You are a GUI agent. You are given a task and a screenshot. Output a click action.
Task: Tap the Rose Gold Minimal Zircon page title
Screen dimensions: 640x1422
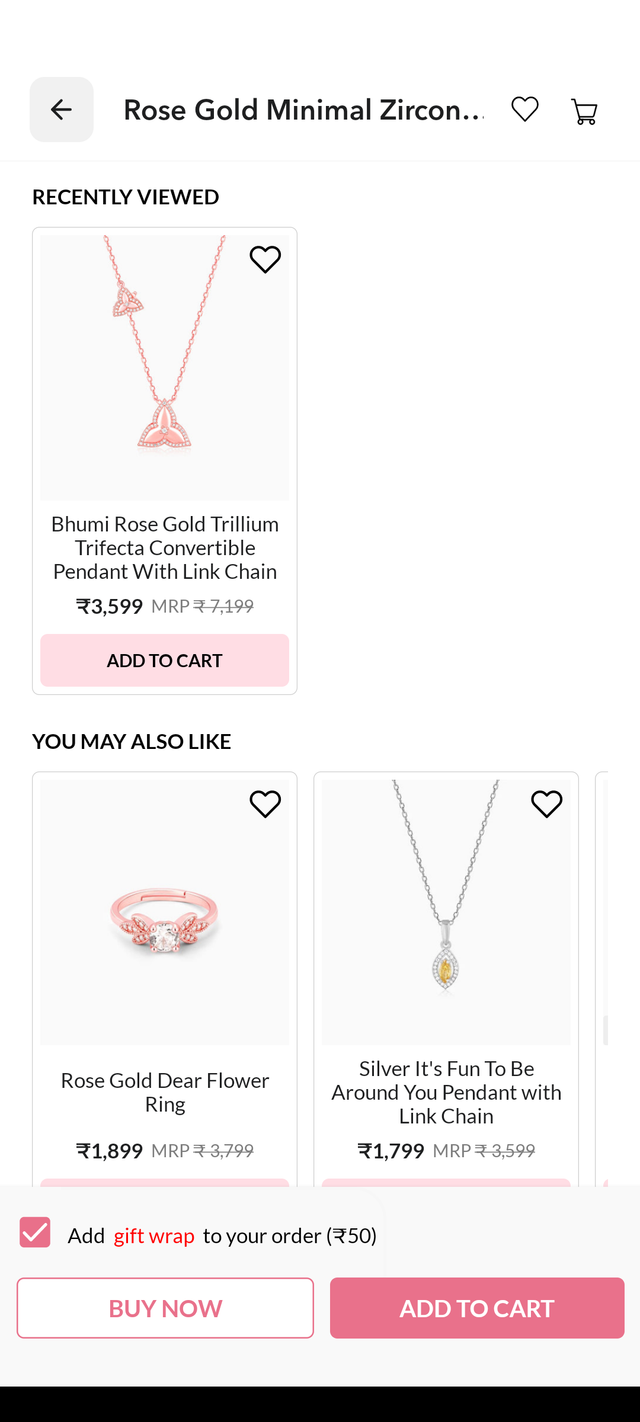click(303, 109)
